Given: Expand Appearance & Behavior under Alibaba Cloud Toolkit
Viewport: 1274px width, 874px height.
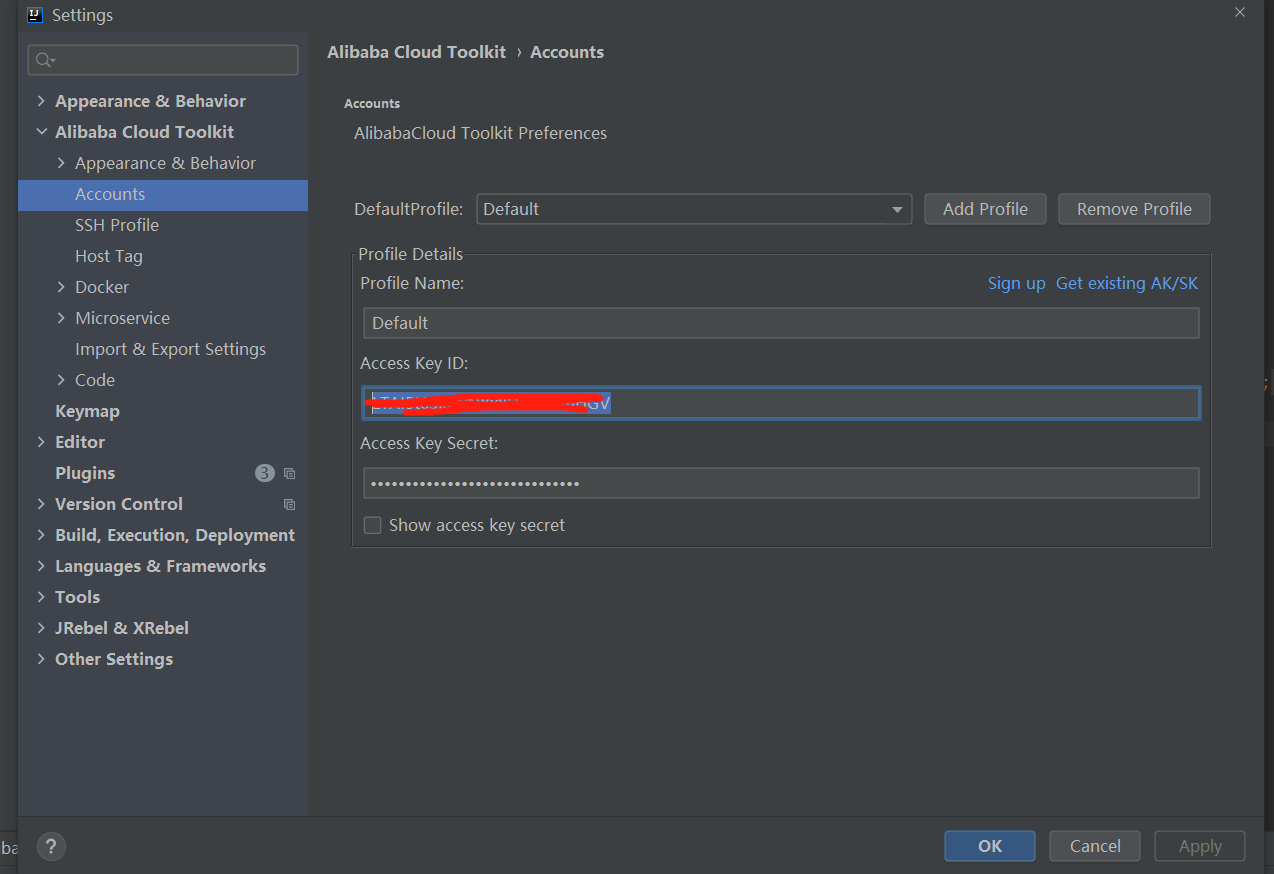Looking at the screenshot, I should (x=61, y=163).
